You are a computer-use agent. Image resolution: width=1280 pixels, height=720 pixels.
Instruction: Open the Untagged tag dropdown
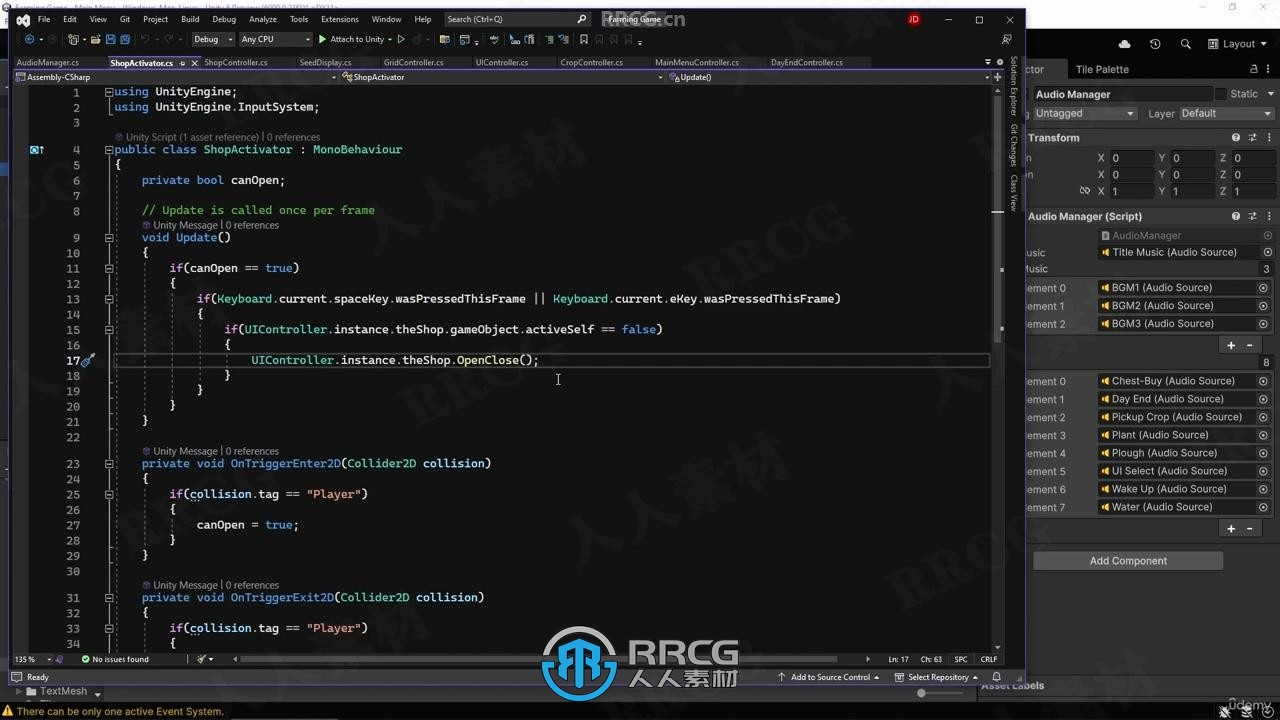[x=1084, y=114]
